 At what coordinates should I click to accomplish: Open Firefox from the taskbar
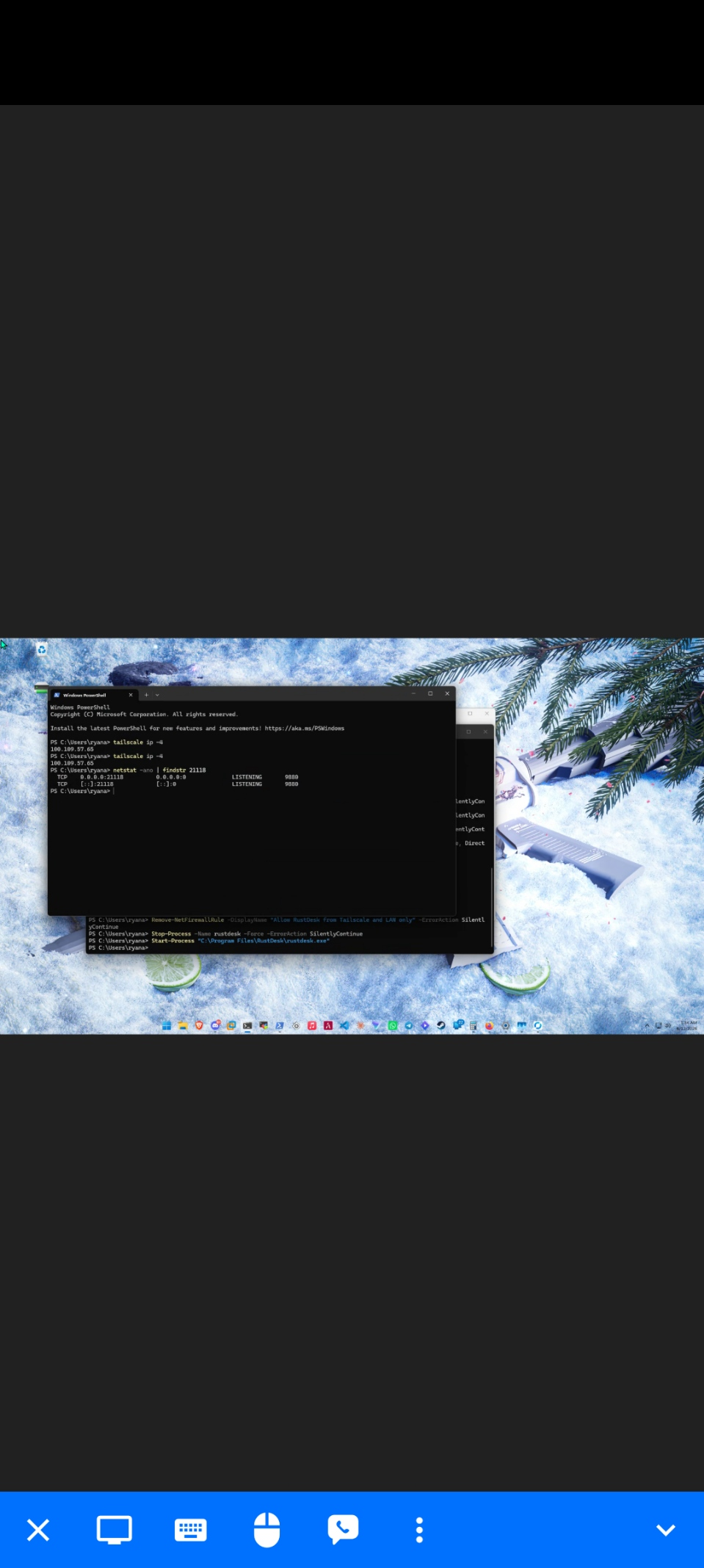coord(489,1025)
